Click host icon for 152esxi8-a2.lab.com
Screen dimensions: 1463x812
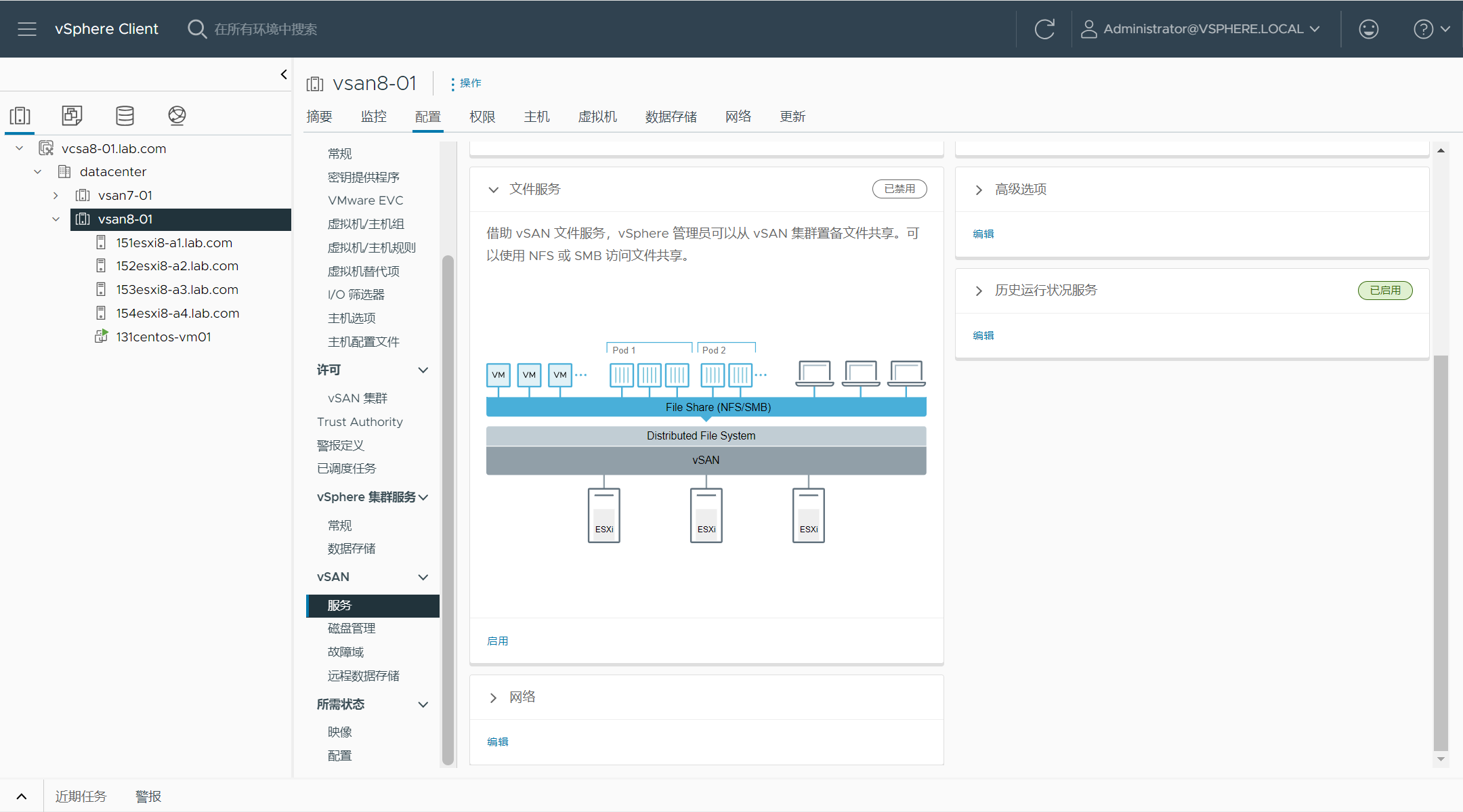(101, 265)
